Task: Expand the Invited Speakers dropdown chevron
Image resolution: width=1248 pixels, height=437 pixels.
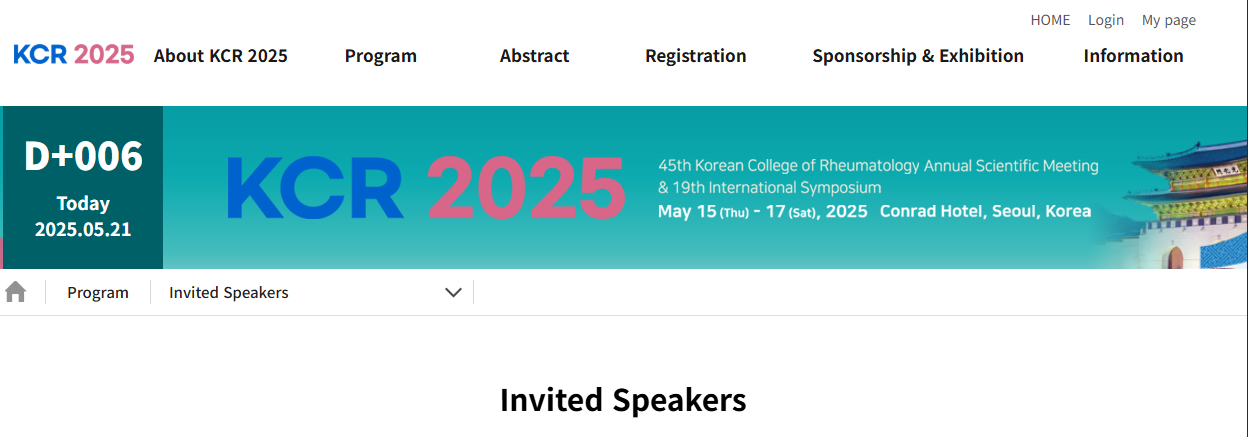Action: coord(453,292)
